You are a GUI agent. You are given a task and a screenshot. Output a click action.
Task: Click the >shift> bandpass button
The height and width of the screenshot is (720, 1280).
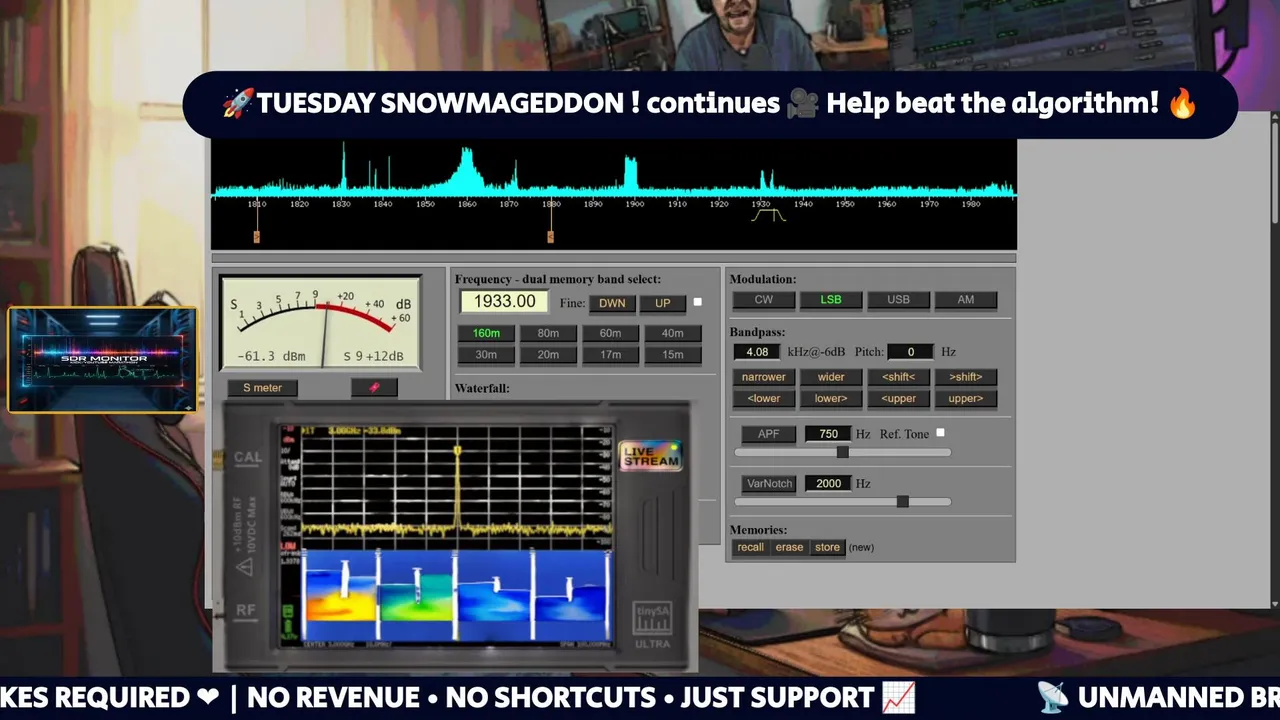click(x=965, y=377)
